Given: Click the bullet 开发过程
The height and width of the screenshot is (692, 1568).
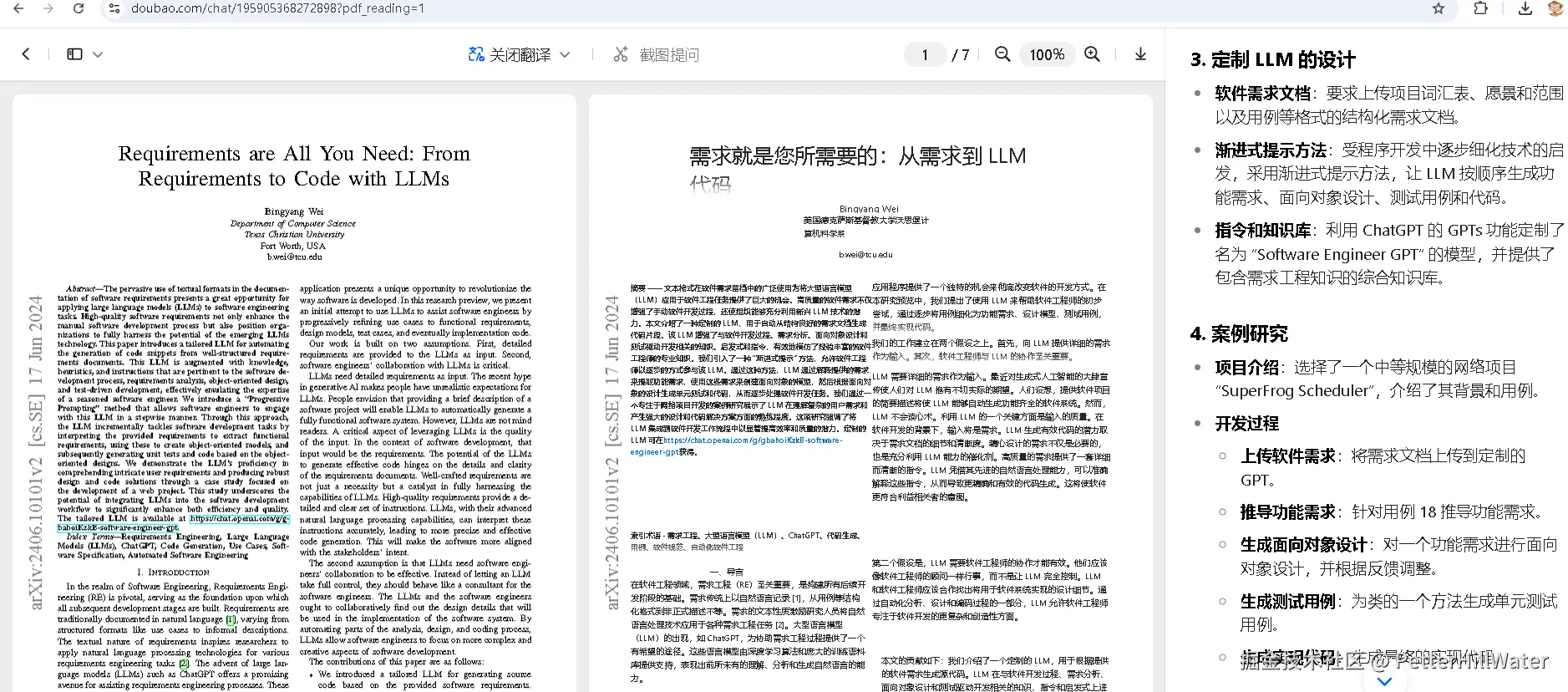Looking at the screenshot, I should pos(1246,424).
